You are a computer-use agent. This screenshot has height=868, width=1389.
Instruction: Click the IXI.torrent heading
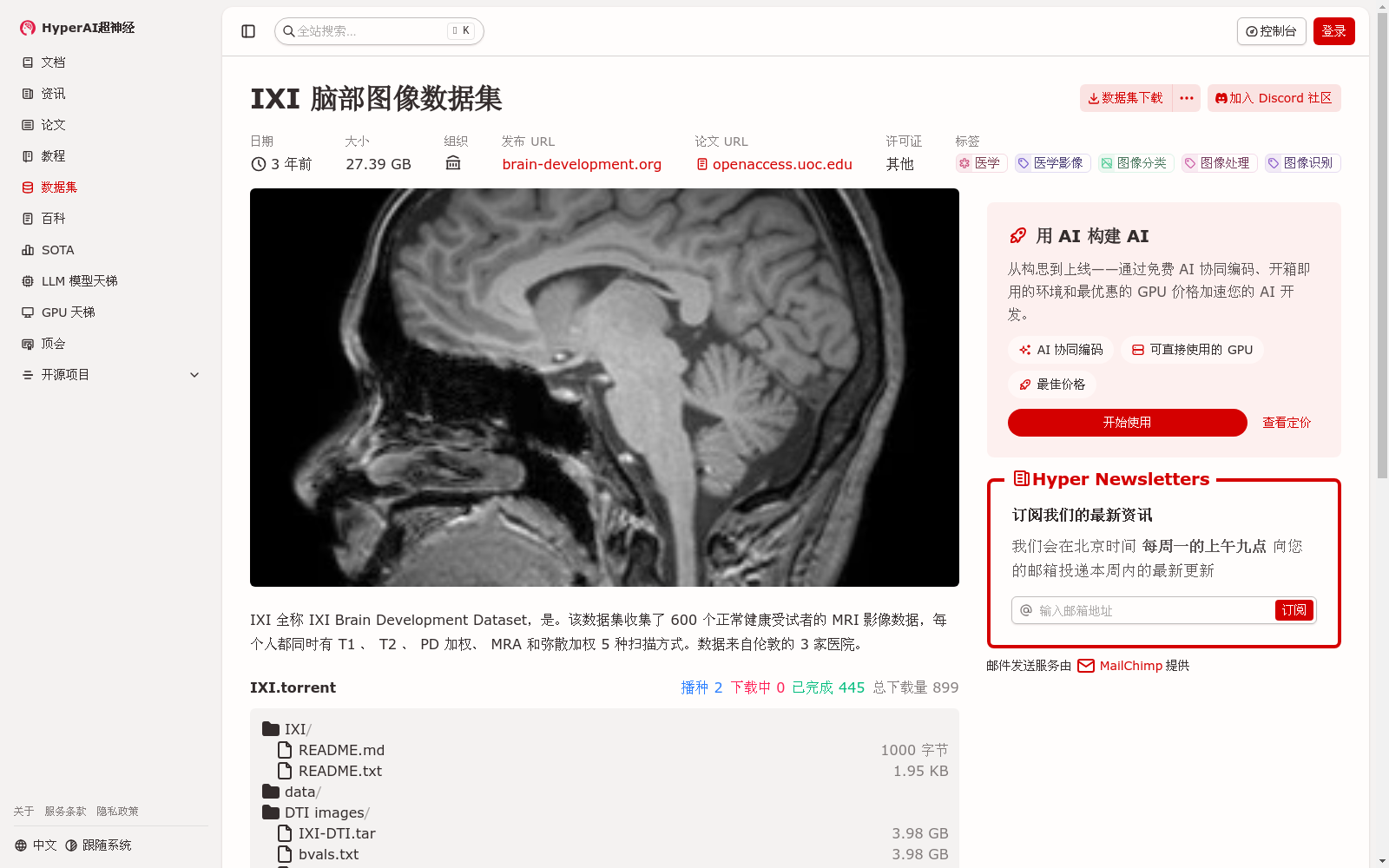pyautogui.click(x=293, y=687)
